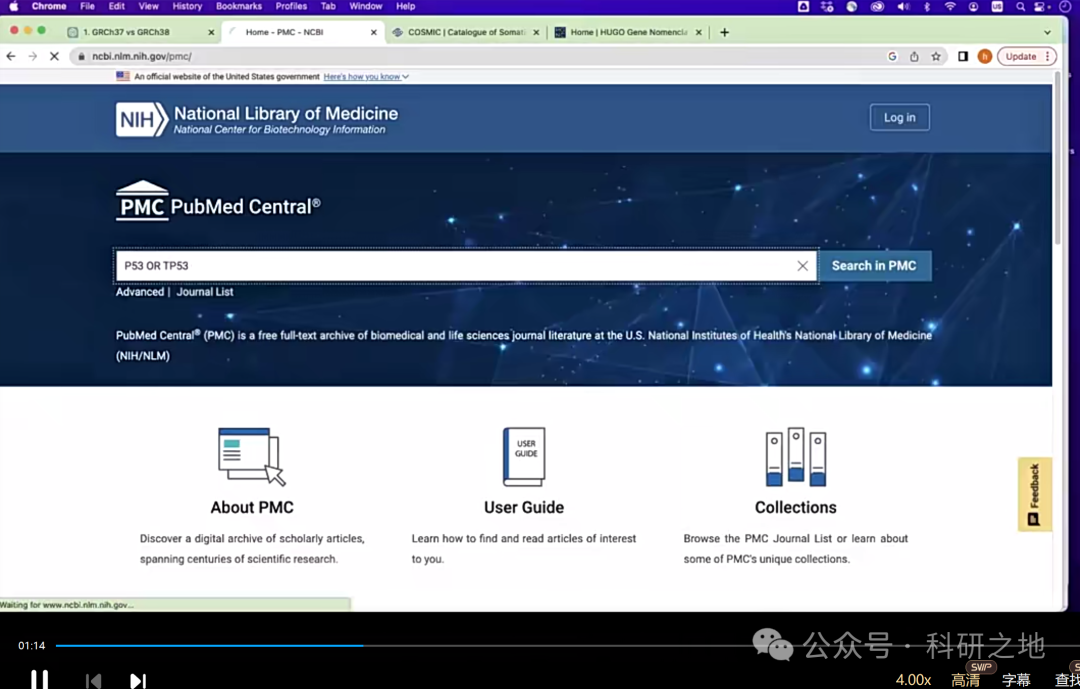Close the HUGO Gene Nomenclature tab
The height and width of the screenshot is (689, 1080).
(x=698, y=32)
